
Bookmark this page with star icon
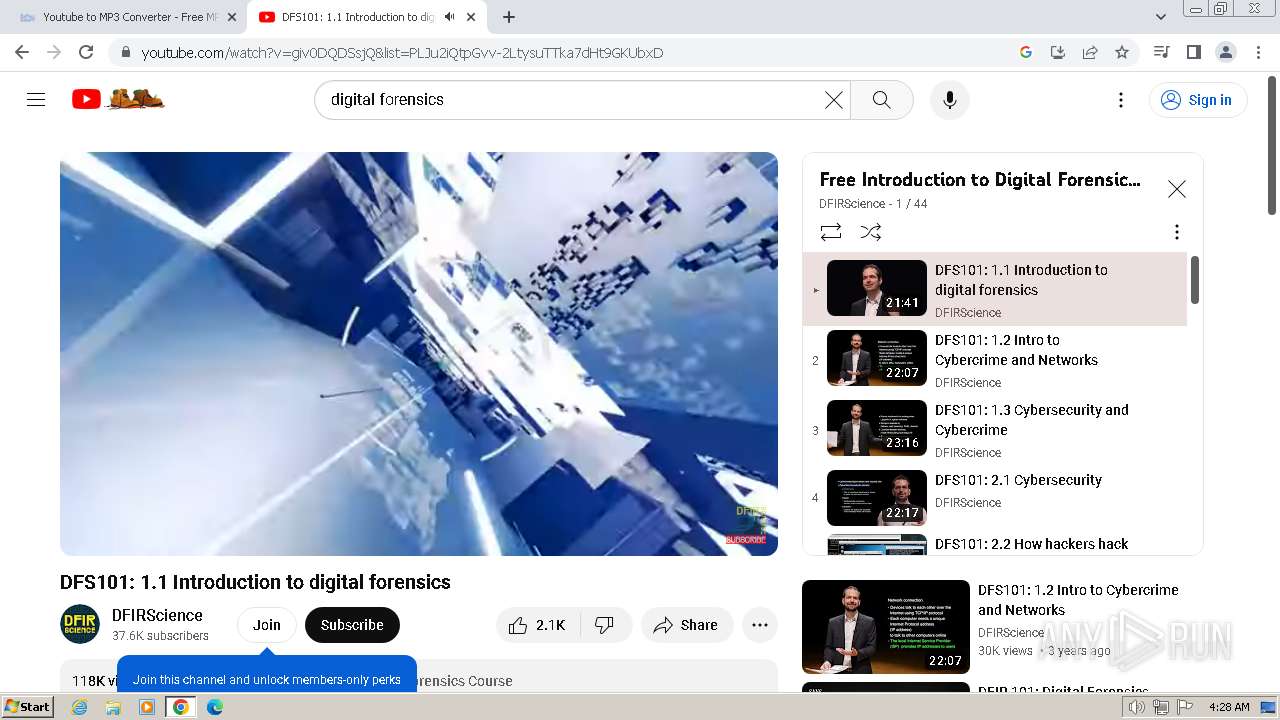coord(1122,52)
